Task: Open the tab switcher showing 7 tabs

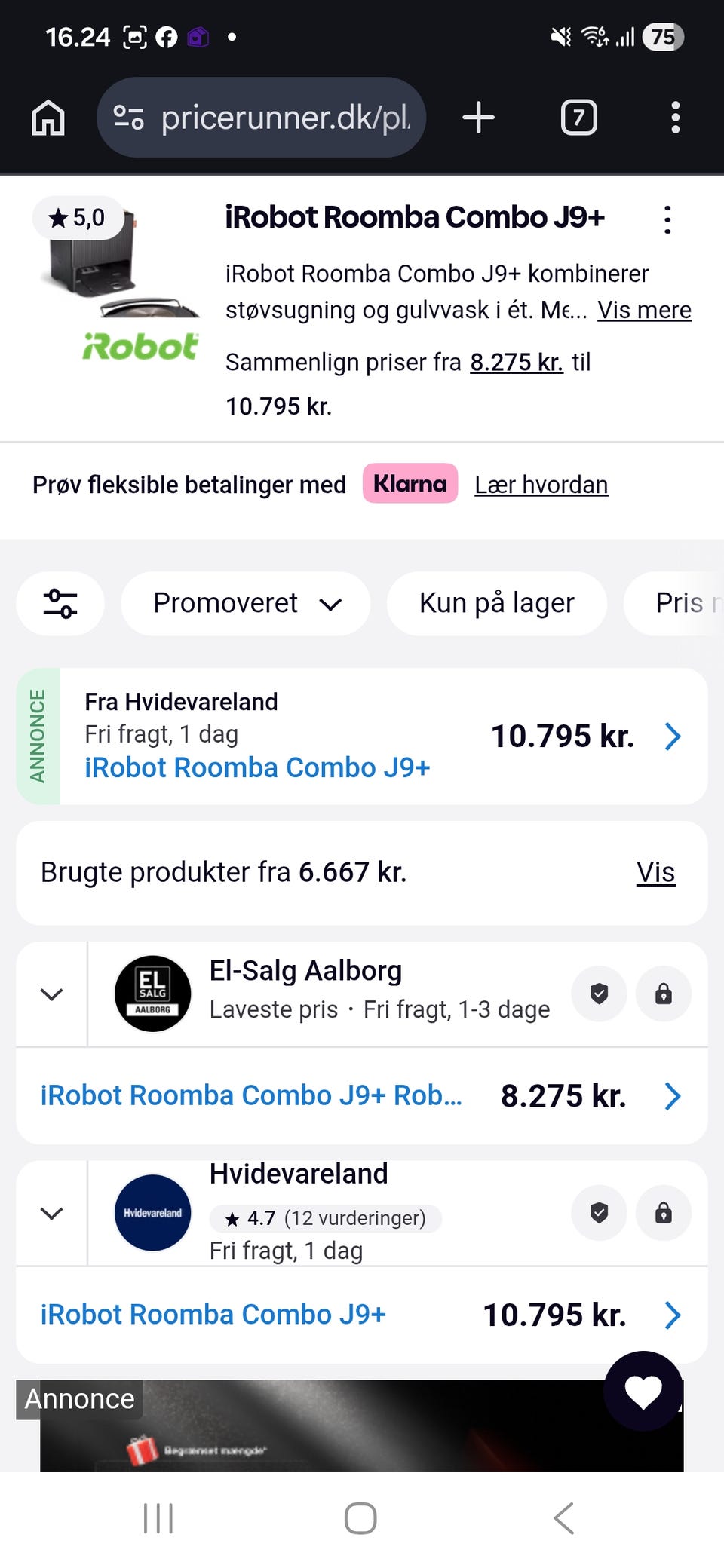Action: pyautogui.click(x=578, y=118)
